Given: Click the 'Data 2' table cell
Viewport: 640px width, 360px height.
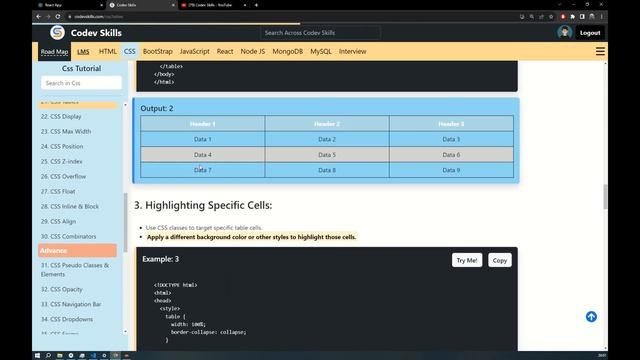Looking at the screenshot, I should pos(327,139).
